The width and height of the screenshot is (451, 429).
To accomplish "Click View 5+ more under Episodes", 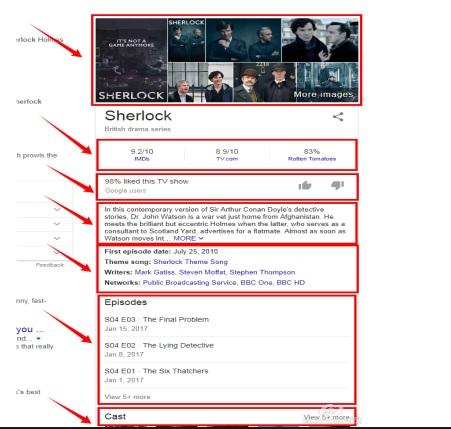I will tap(127, 397).
